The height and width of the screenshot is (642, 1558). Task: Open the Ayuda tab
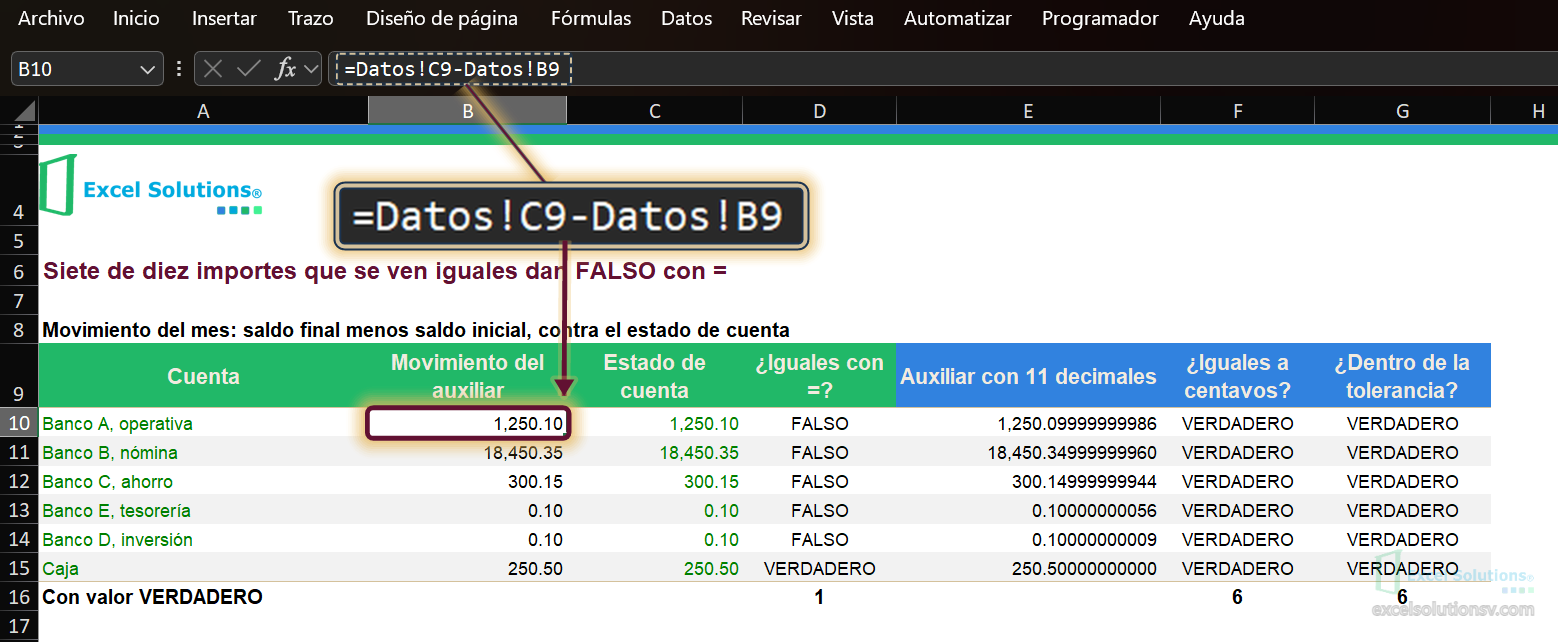point(1217,18)
